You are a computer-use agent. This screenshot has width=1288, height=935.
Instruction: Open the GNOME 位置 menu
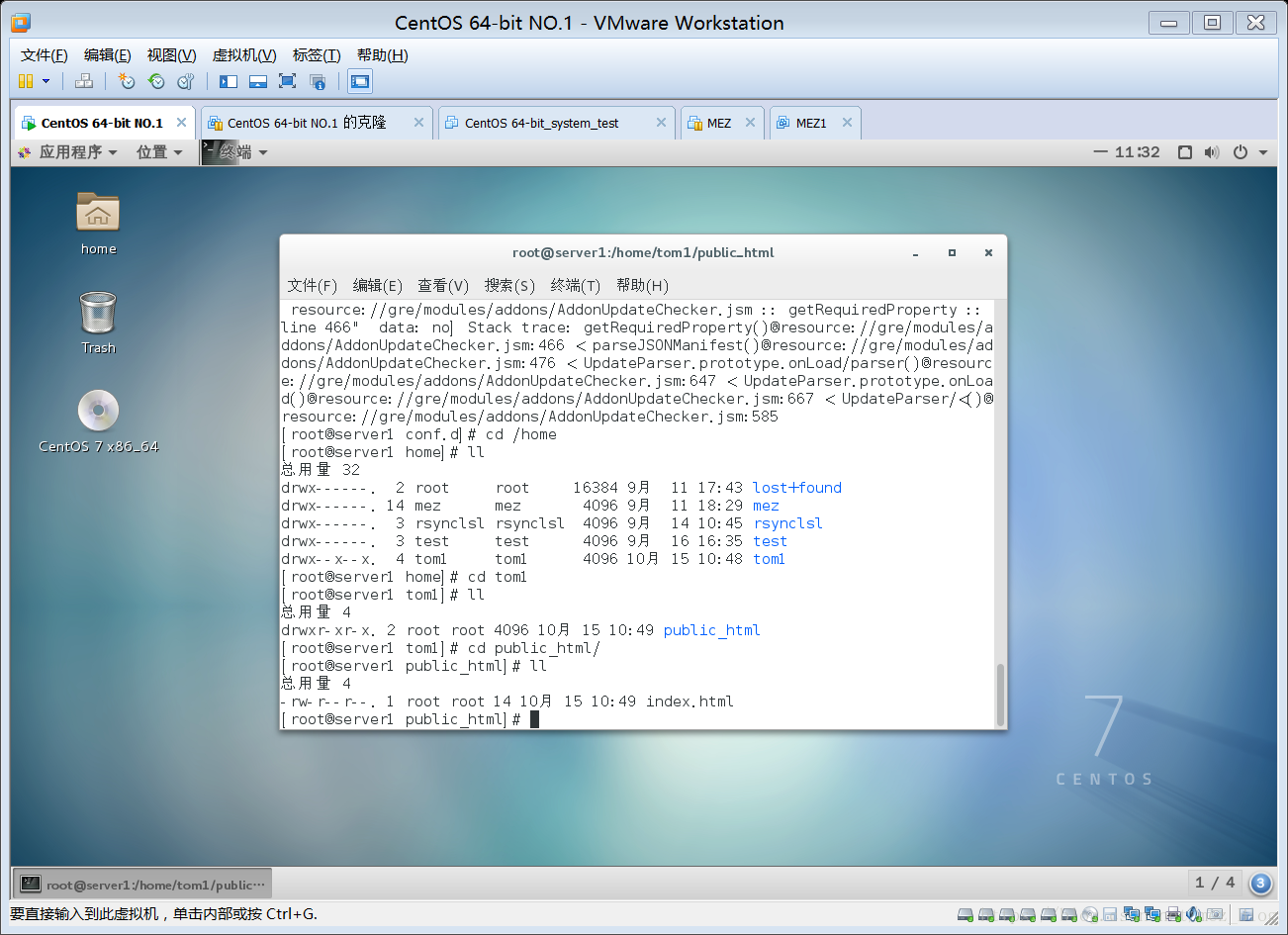[x=159, y=152]
